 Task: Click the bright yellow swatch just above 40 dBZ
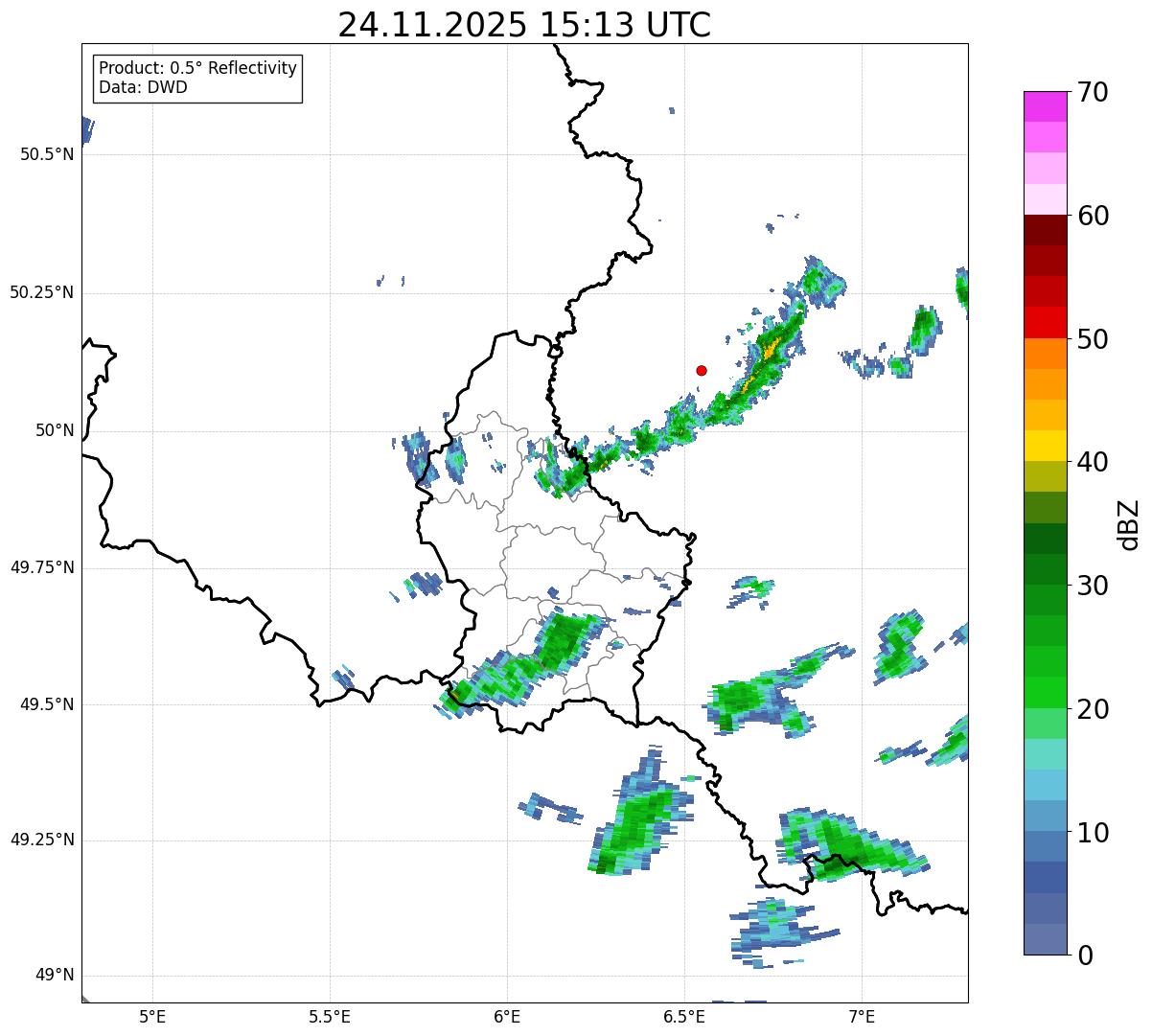pos(1046,446)
